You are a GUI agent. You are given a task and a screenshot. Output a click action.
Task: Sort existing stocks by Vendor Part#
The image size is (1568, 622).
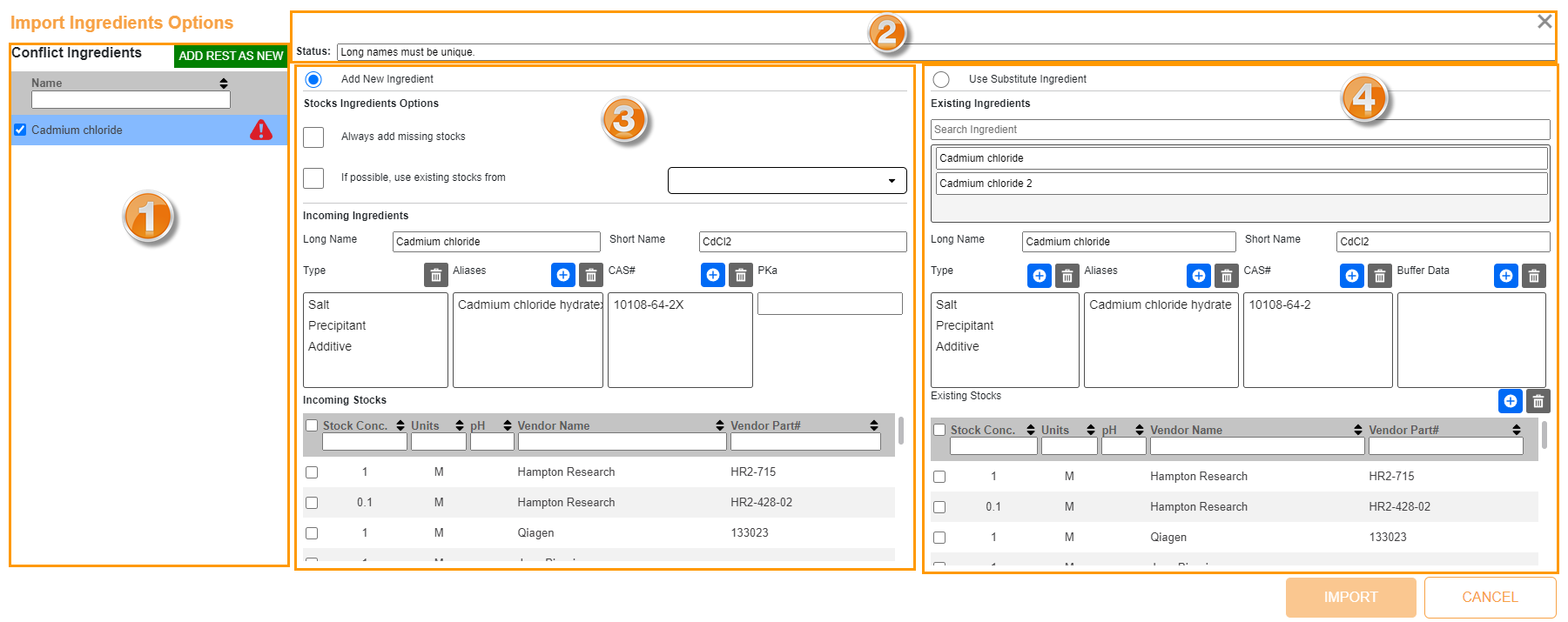click(x=1517, y=430)
